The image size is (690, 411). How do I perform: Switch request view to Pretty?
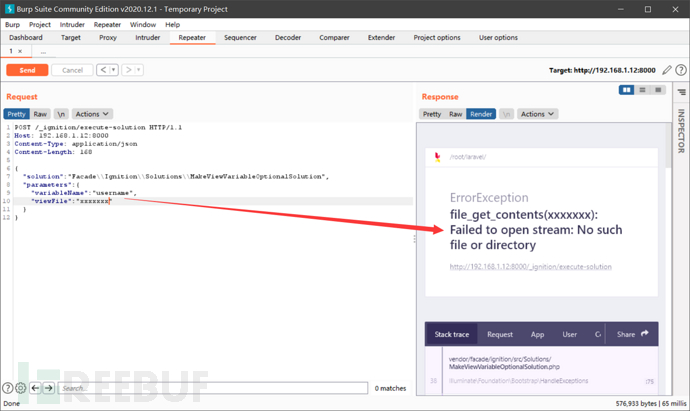click(16, 114)
